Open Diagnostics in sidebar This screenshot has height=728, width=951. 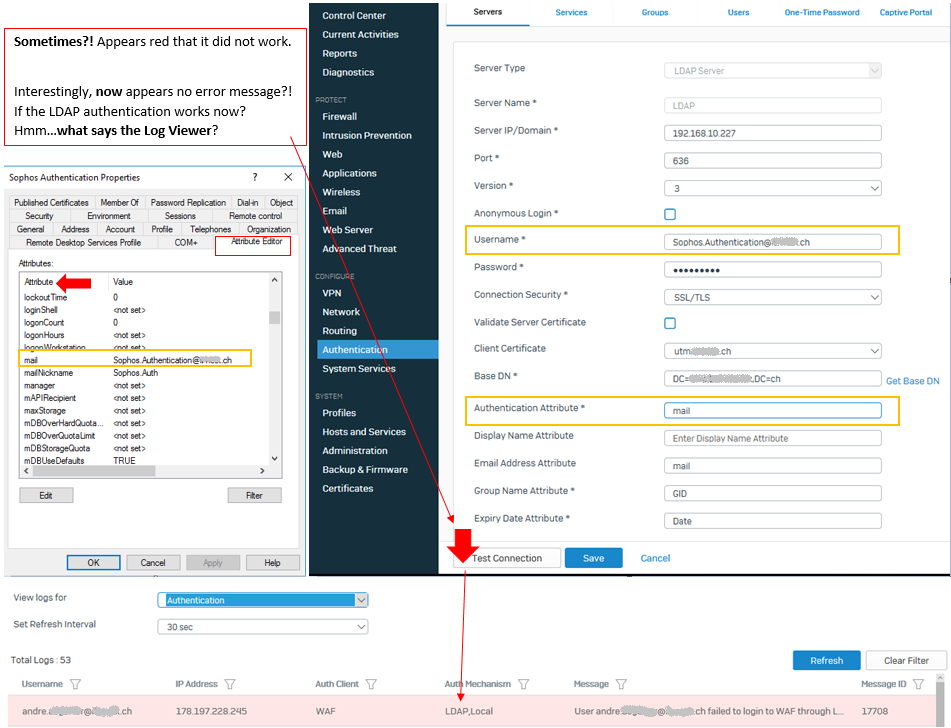pos(348,72)
